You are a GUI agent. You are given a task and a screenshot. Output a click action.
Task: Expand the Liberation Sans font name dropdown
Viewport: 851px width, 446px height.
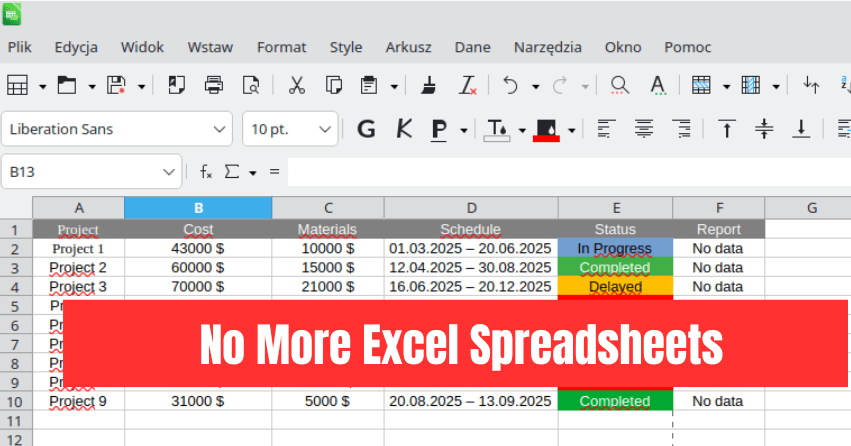(x=220, y=129)
